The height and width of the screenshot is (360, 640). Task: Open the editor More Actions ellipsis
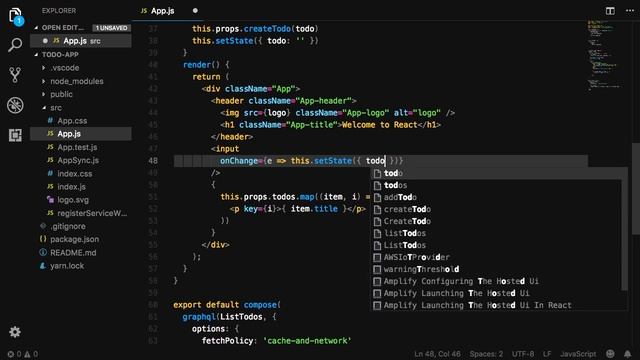tap(630, 11)
